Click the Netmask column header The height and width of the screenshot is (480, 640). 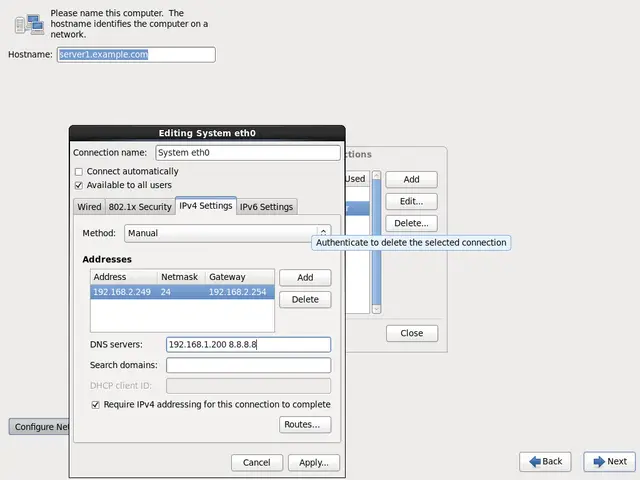(x=182, y=277)
